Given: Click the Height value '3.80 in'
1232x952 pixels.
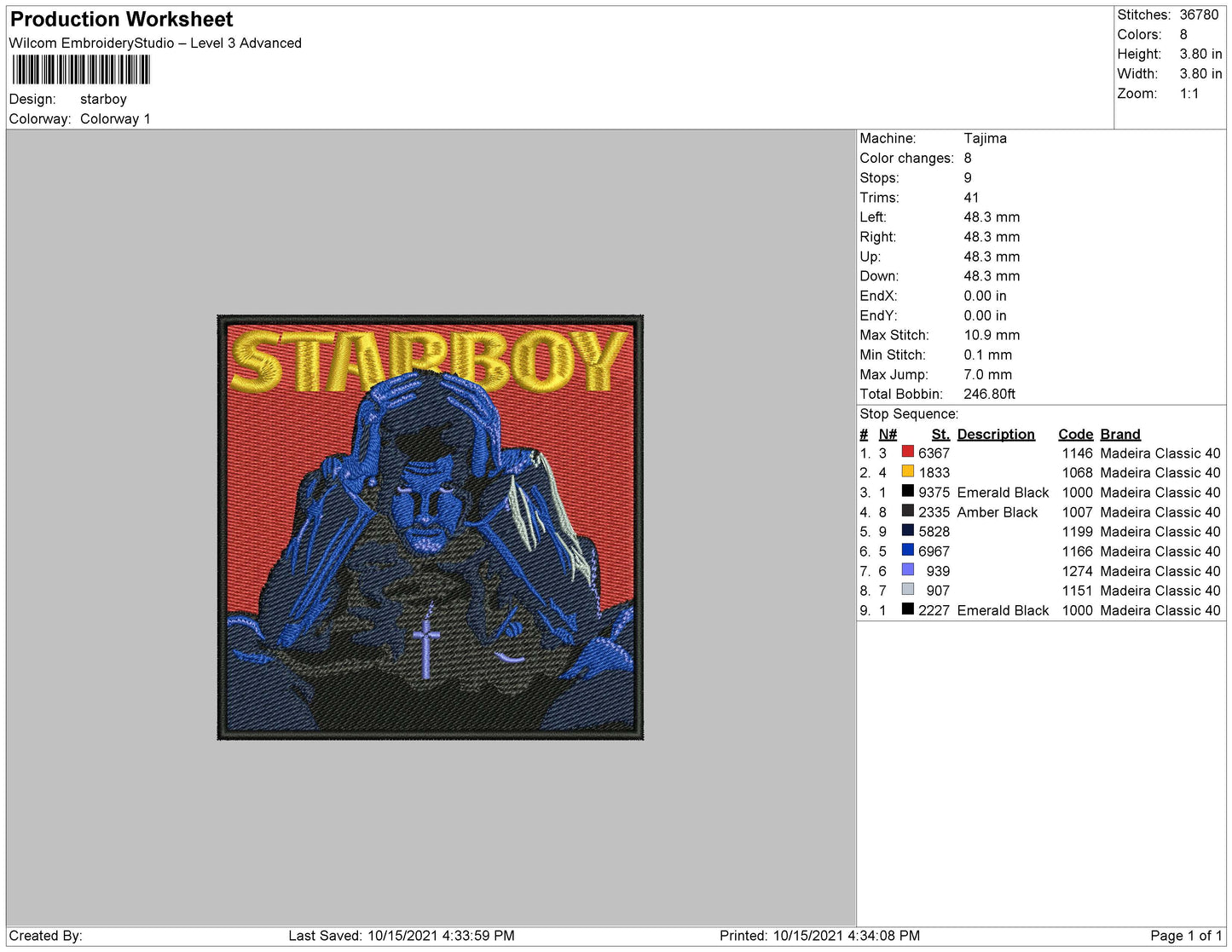Looking at the screenshot, I should pos(1200,54).
